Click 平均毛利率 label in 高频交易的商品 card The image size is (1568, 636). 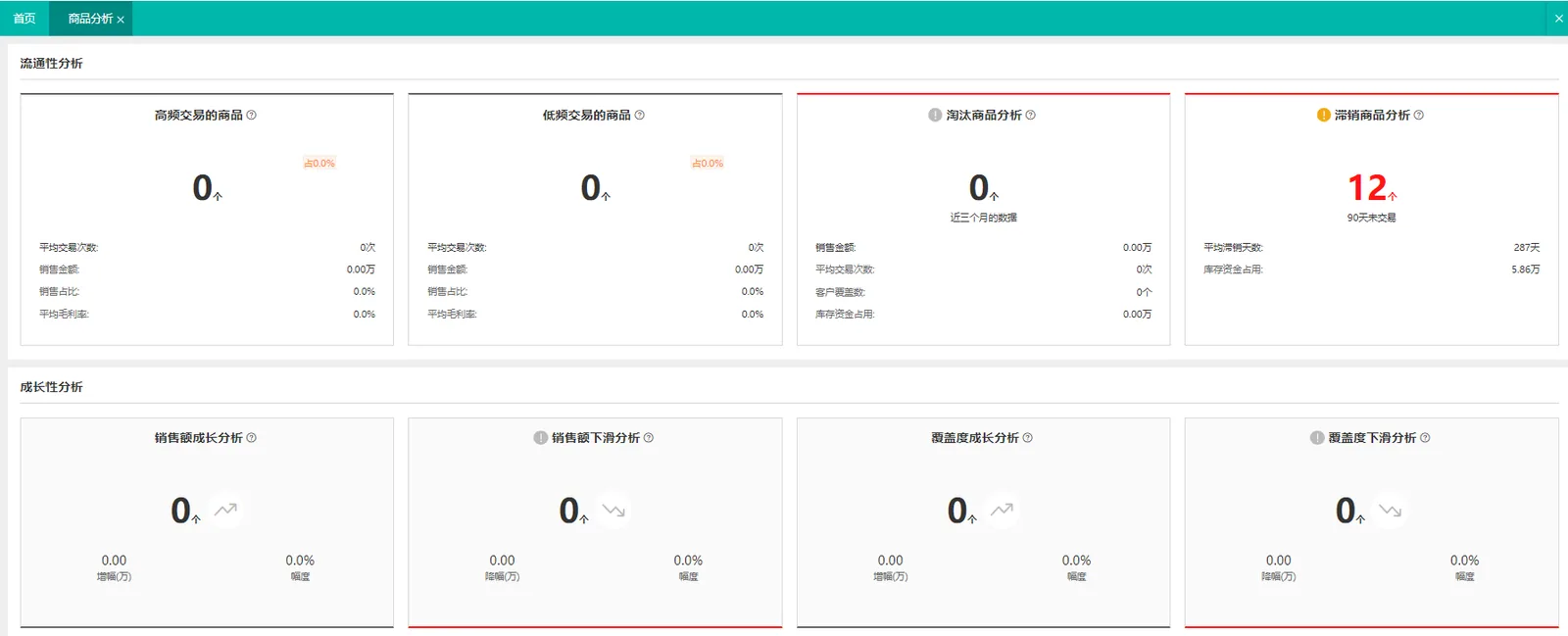(x=64, y=315)
